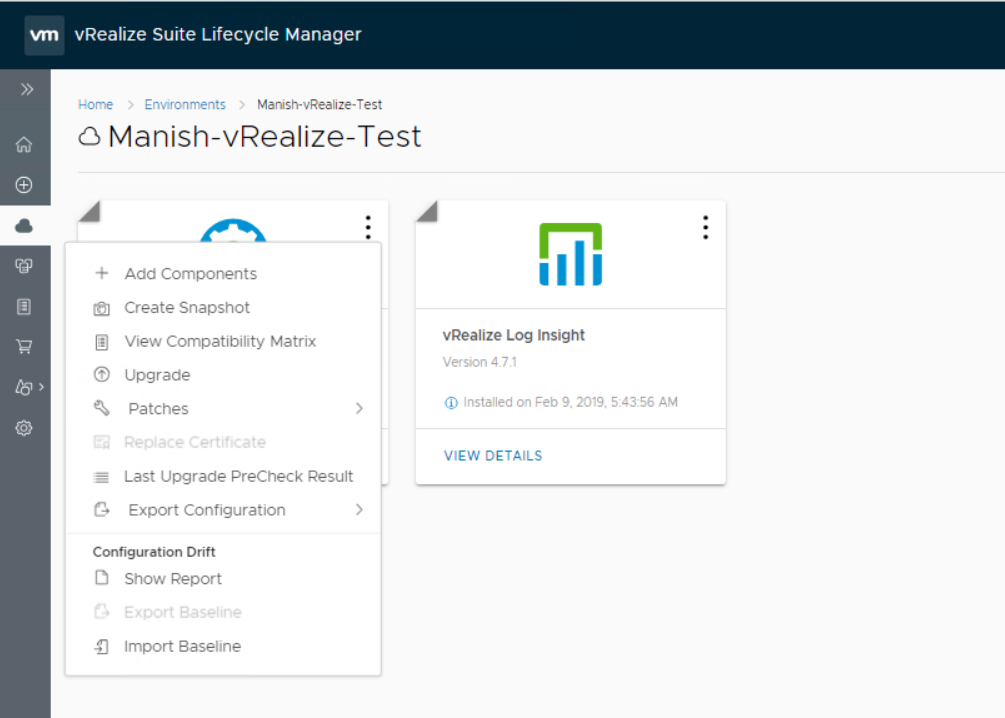Click Upgrade in the context menu
Image resolution: width=1005 pixels, height=718 pixels.
157,375
